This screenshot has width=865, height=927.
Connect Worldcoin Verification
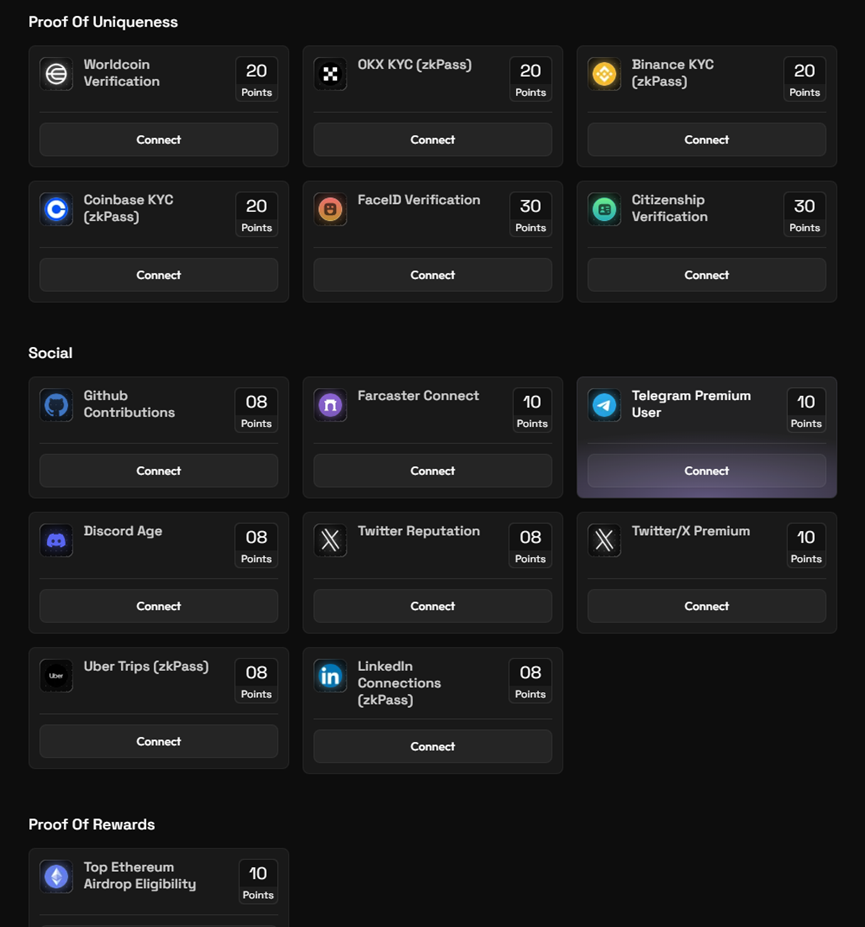pyautogui.click(x=158, y=140)
